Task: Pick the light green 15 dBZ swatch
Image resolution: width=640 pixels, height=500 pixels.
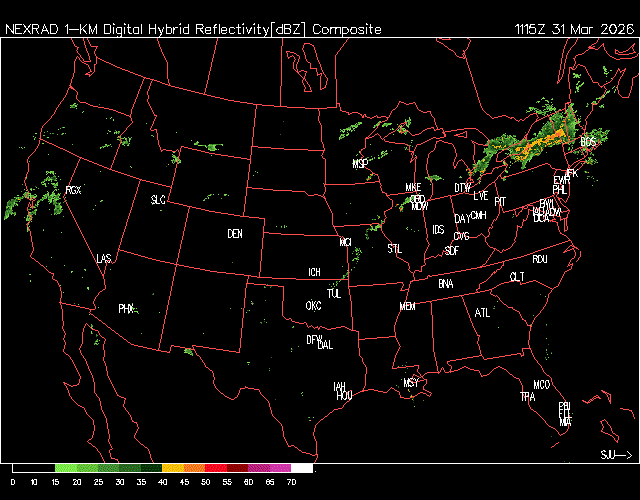Action: tap(65, 468)
